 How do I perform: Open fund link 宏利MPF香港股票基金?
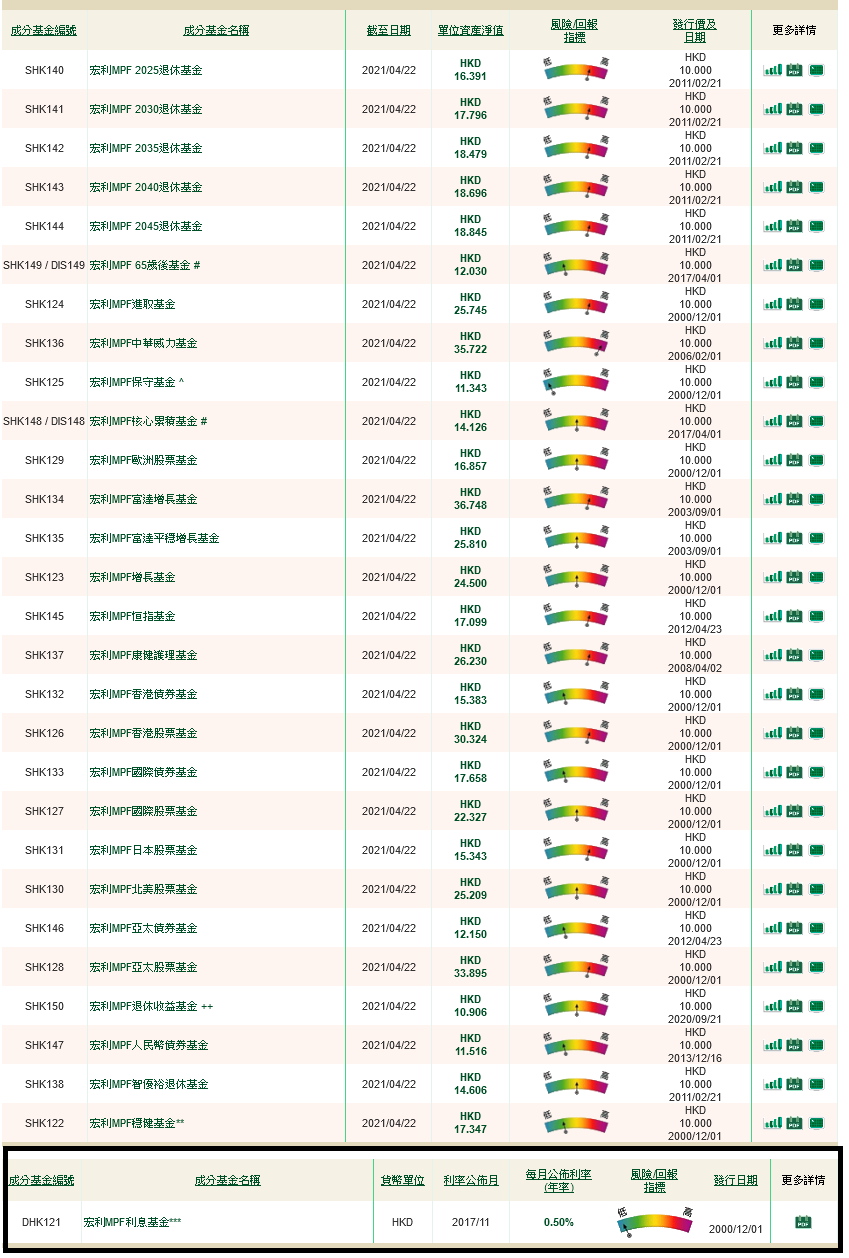click(143, 733)
